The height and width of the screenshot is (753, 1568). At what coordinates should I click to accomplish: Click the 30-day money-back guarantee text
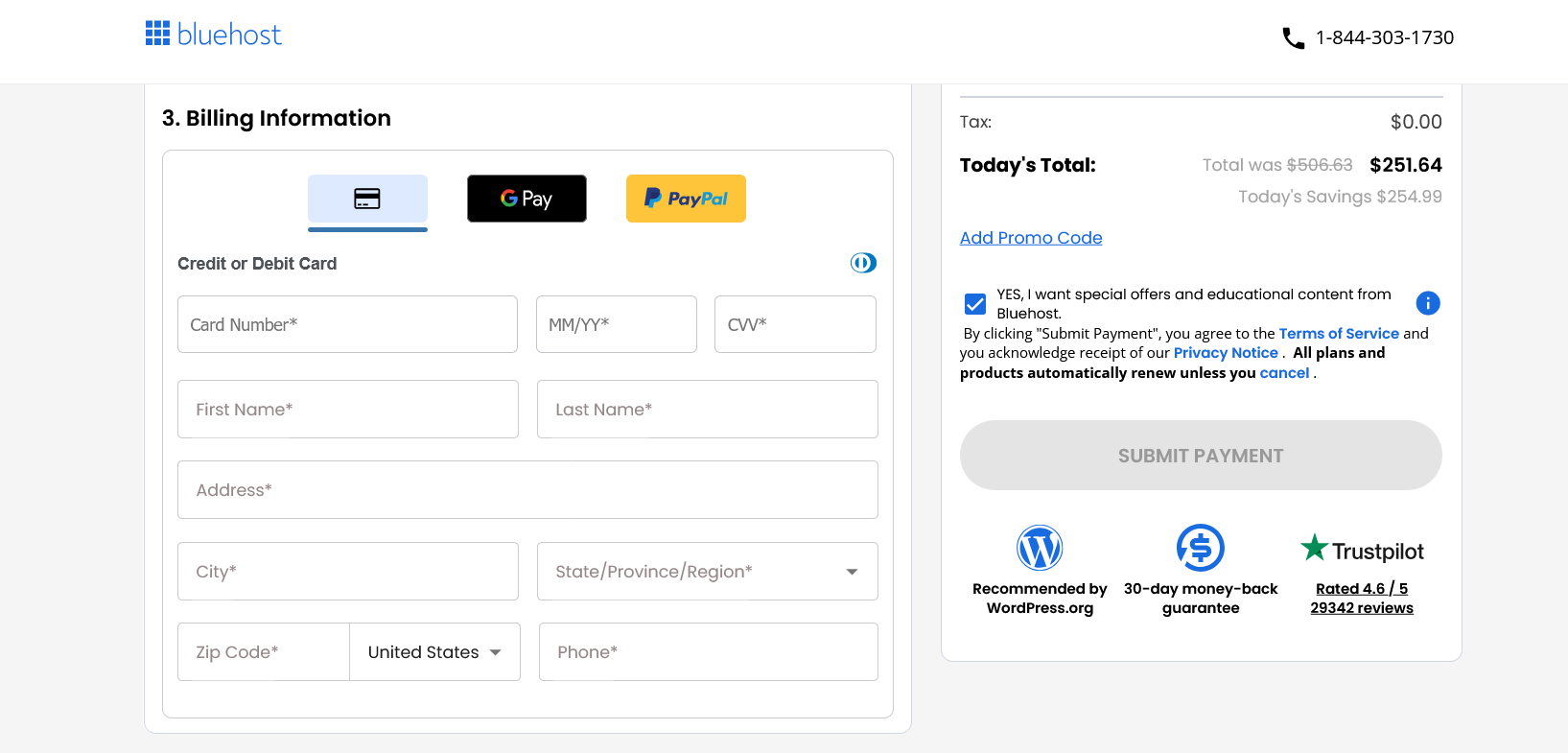tap(1201, 598)
